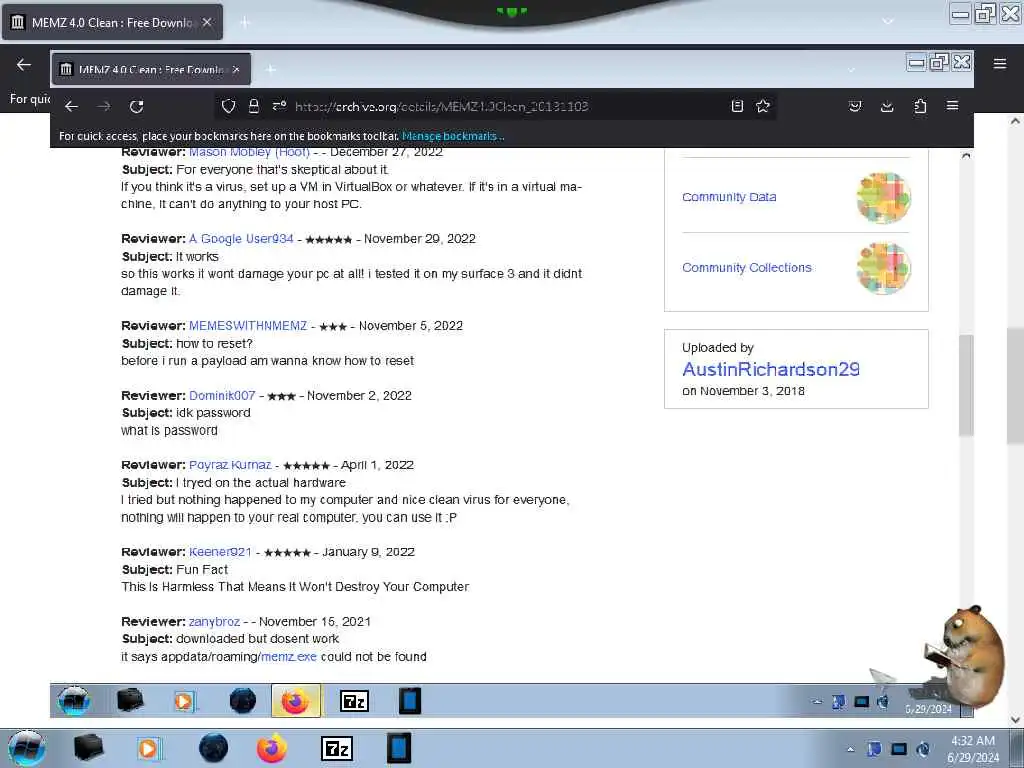Select the outer MEMZ 4.0 Clean tab
Image resolution: width=1024 pixels, height=768 pixels.
point(112,22)
